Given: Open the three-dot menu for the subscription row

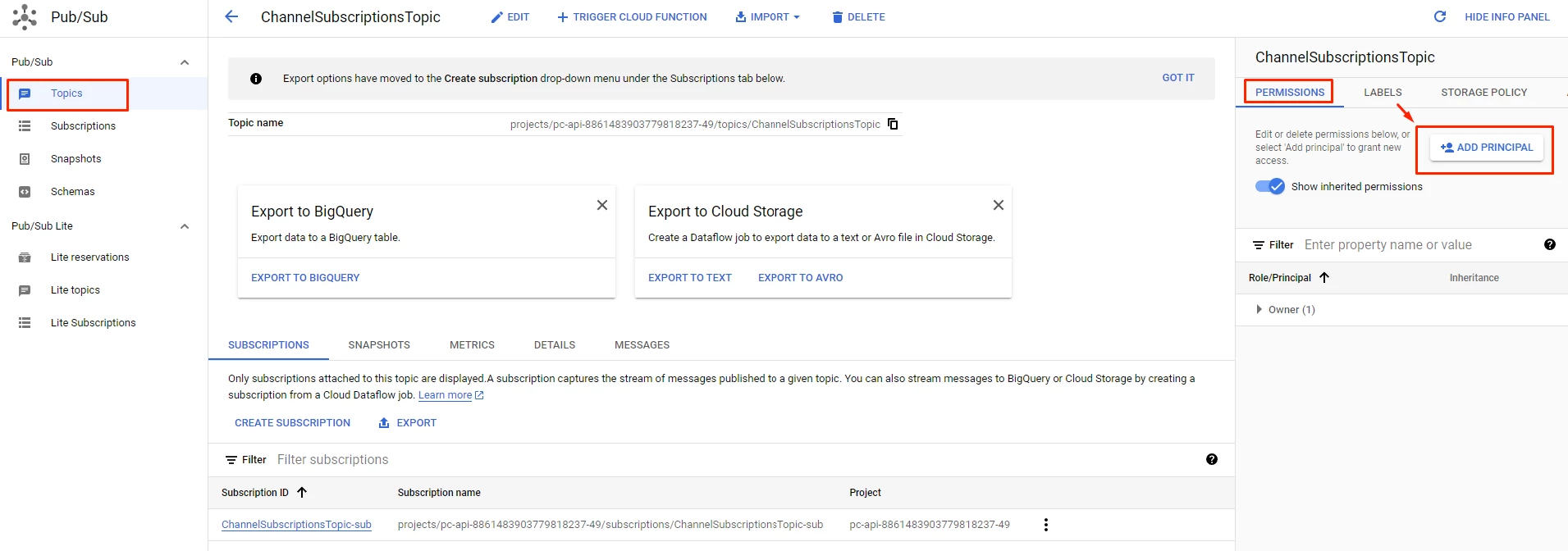Looking at the screenshot, I should click(x=1045, y=525).
